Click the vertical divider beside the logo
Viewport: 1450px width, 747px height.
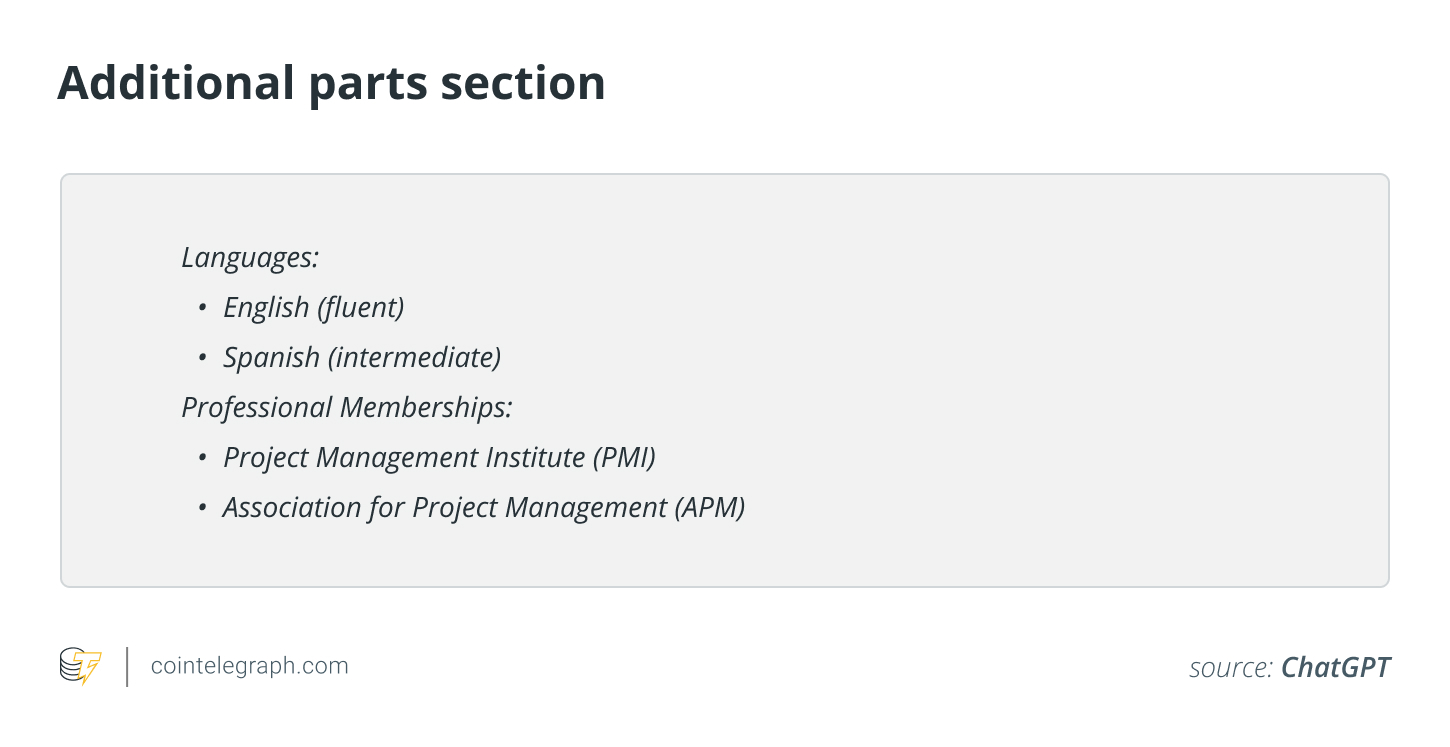(x=127, y=667)
